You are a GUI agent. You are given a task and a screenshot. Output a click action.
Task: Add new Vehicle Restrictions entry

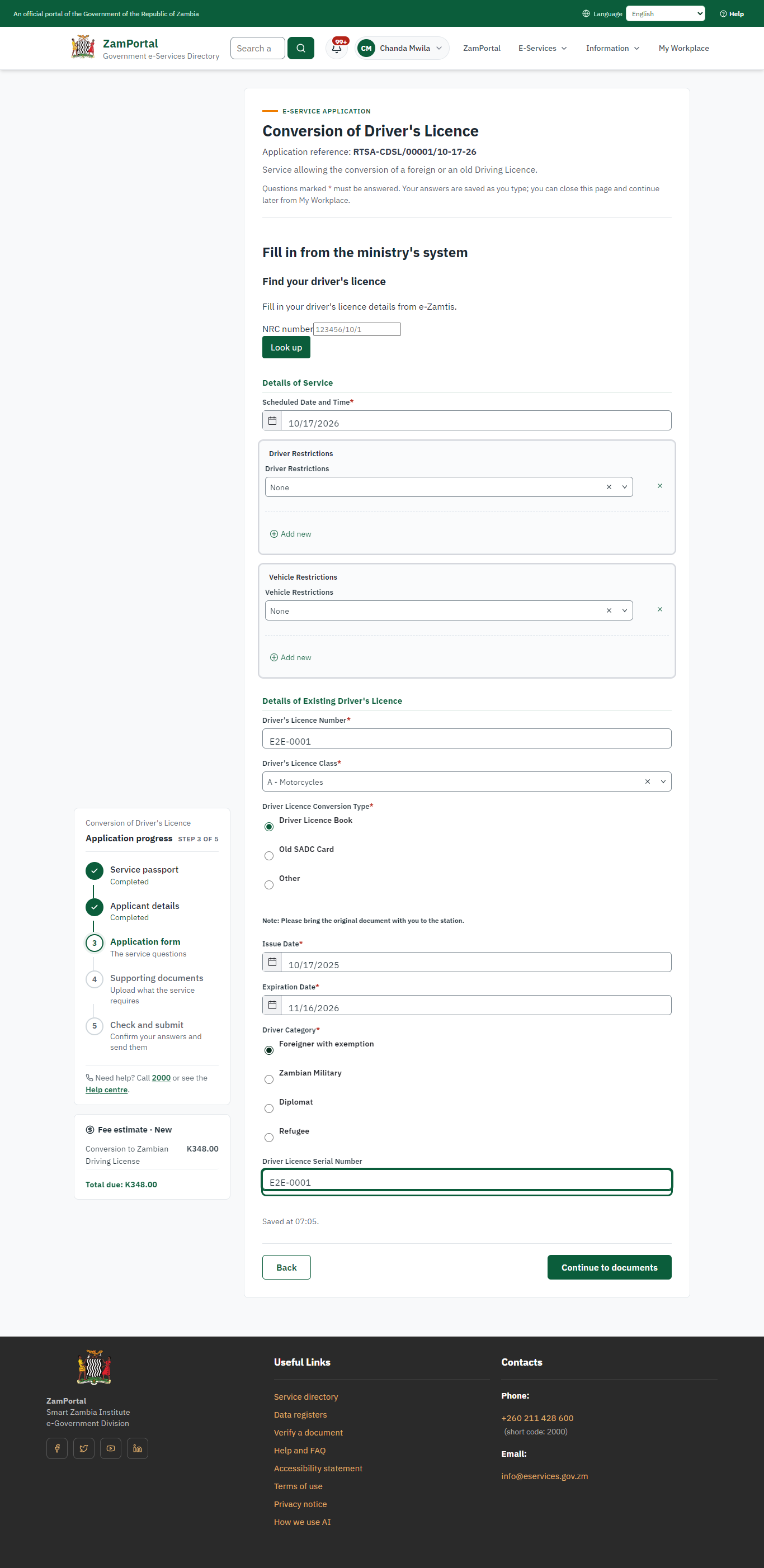[291, 657]
